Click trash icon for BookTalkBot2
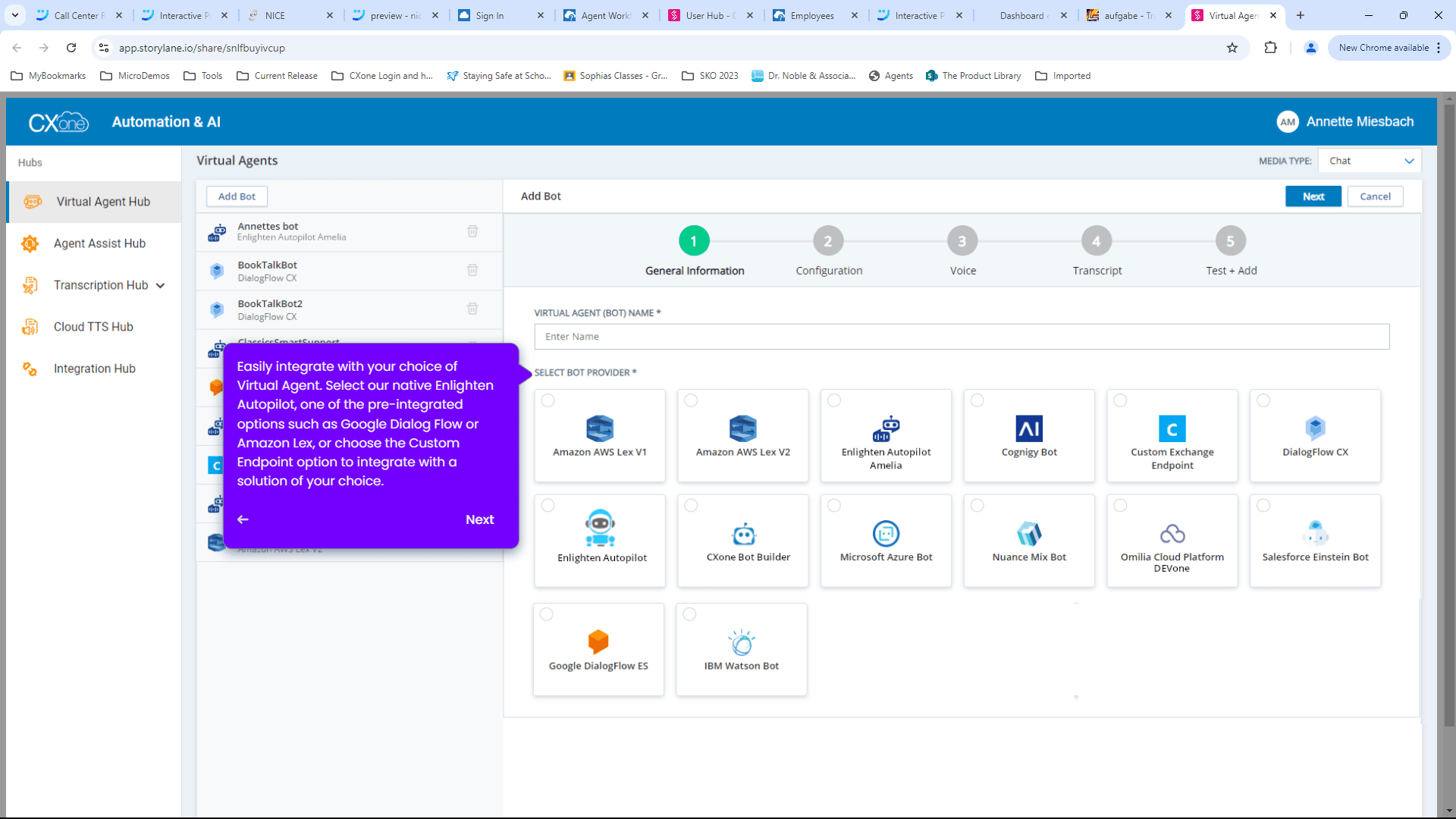 [472, 309]
